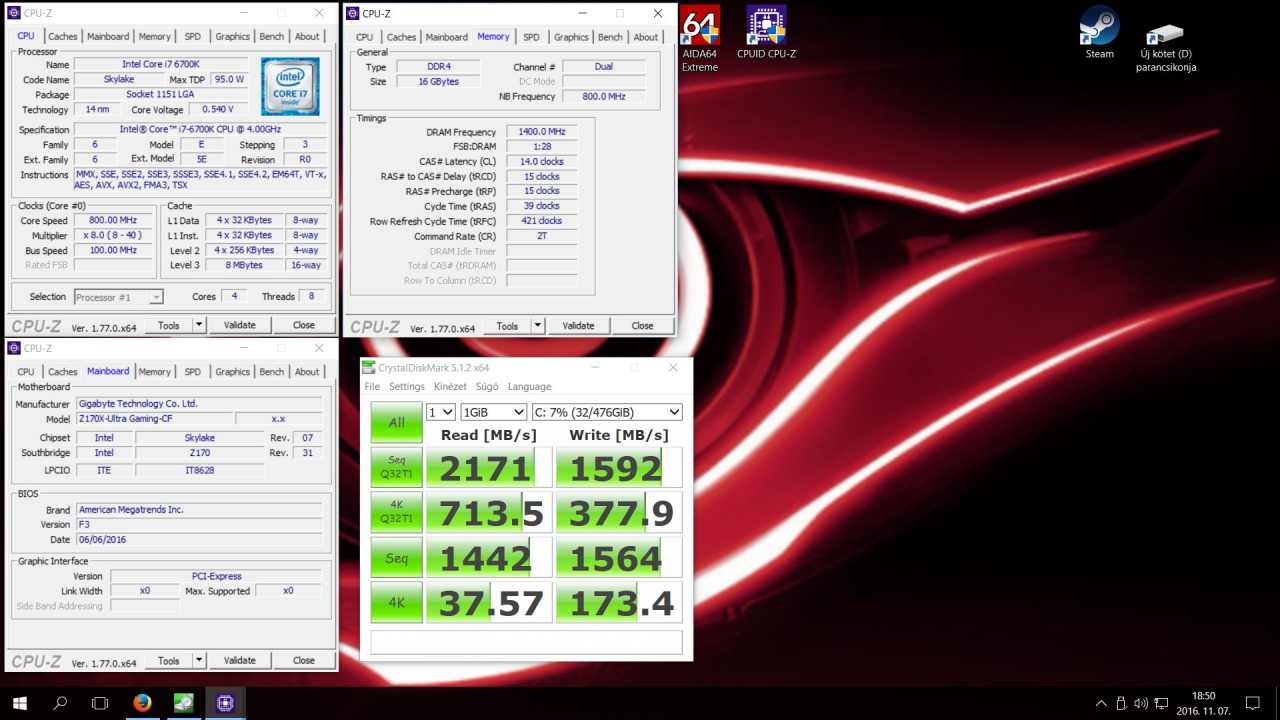Switch to CPU-Z taskbar icon
The image size is (1280, 720).
(x=225, y=703)
